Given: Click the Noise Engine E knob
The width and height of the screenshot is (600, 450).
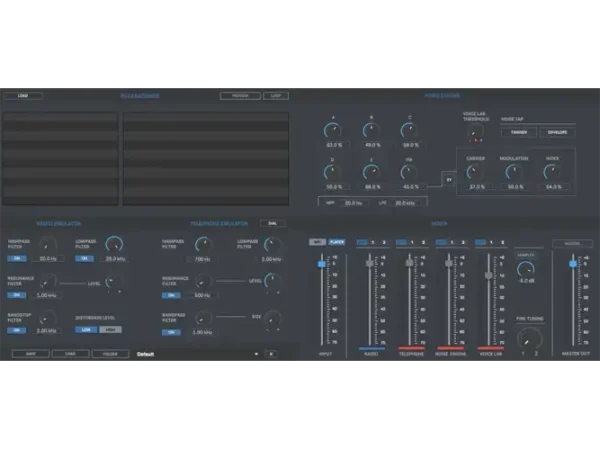Looking at the screenshot, I should click(371, 172).
